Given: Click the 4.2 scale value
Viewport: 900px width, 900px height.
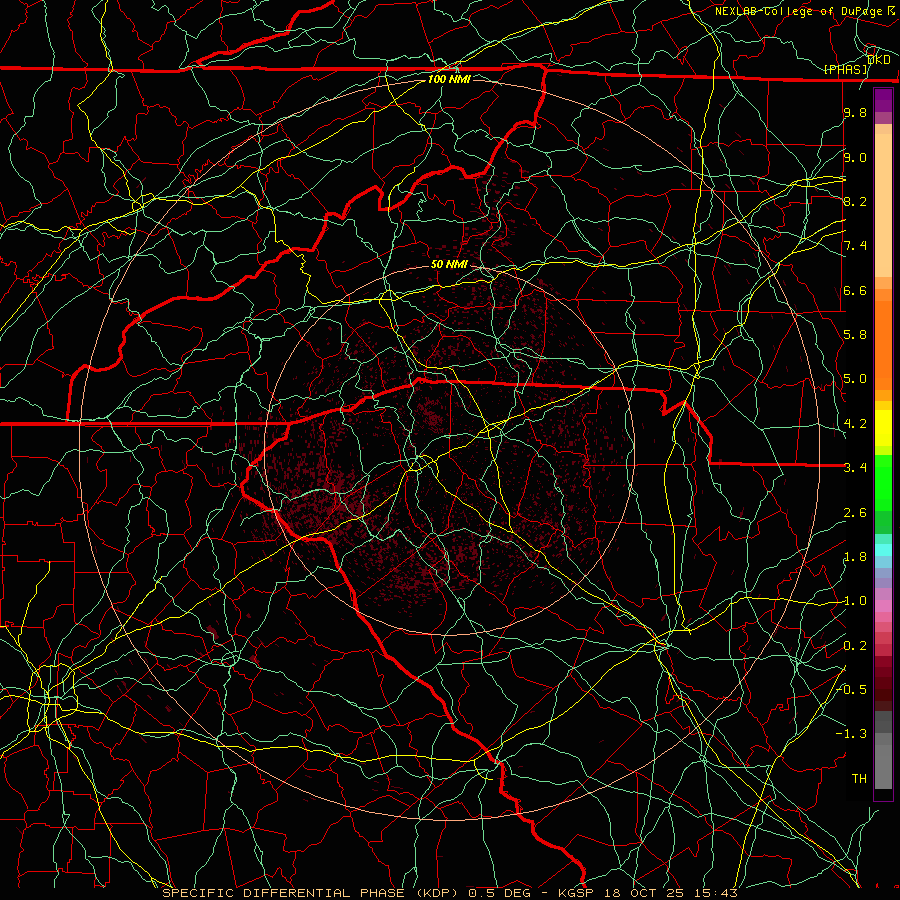Looking at the screenshot, I should [855, 424].
